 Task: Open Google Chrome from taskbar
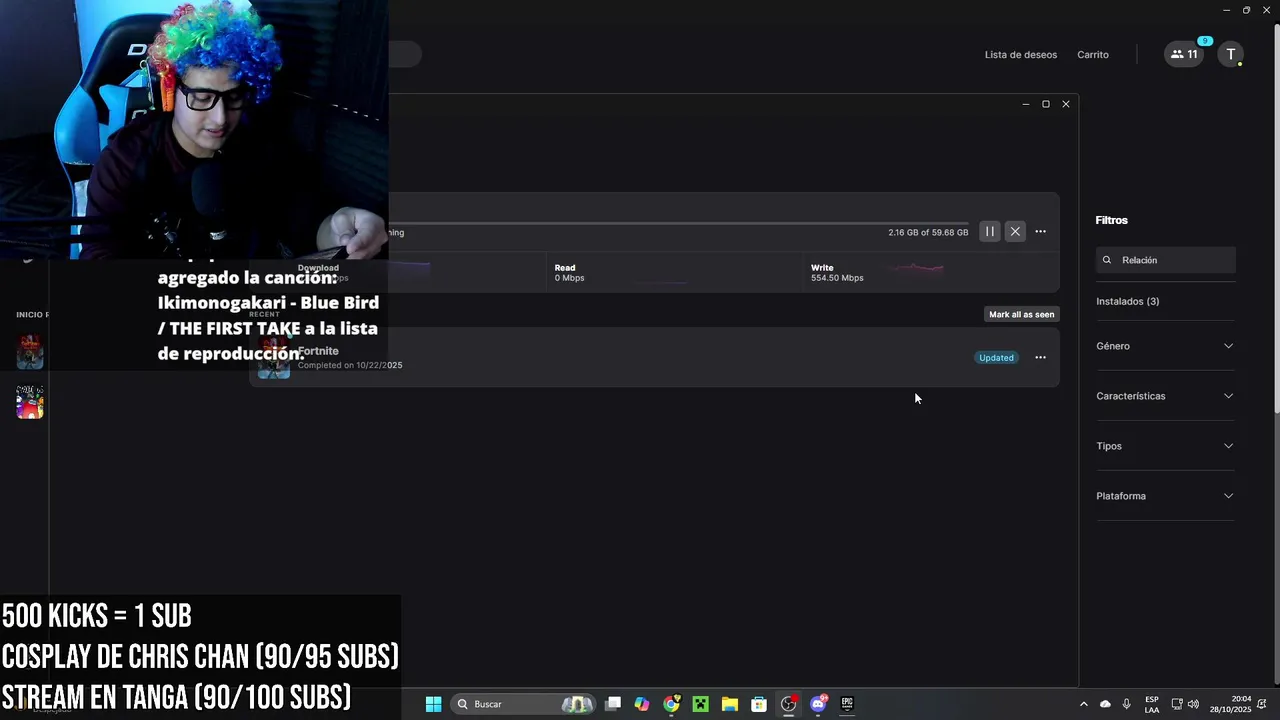click(x=671, y=704)
